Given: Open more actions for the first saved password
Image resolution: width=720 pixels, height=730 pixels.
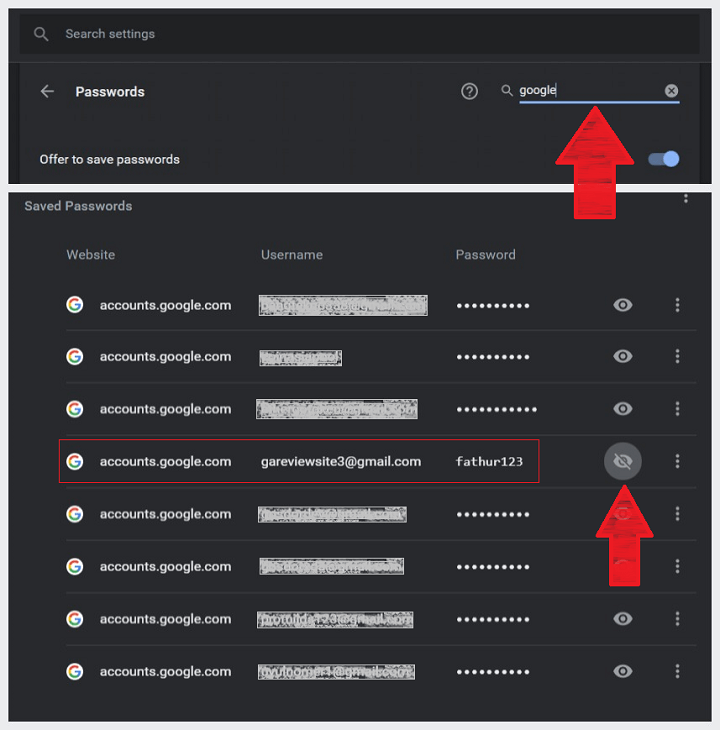Looking at the screenshot, I should [677, 305].
